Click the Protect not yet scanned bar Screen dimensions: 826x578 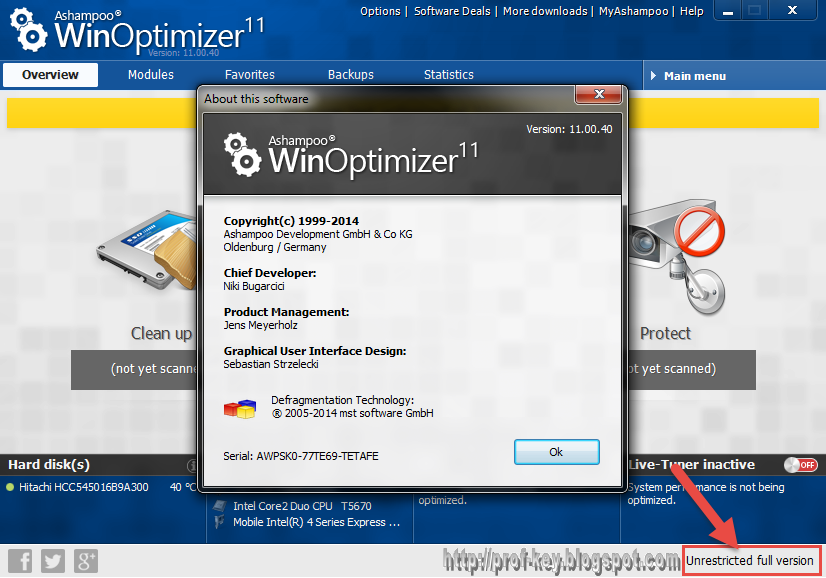tap(691, 370)
